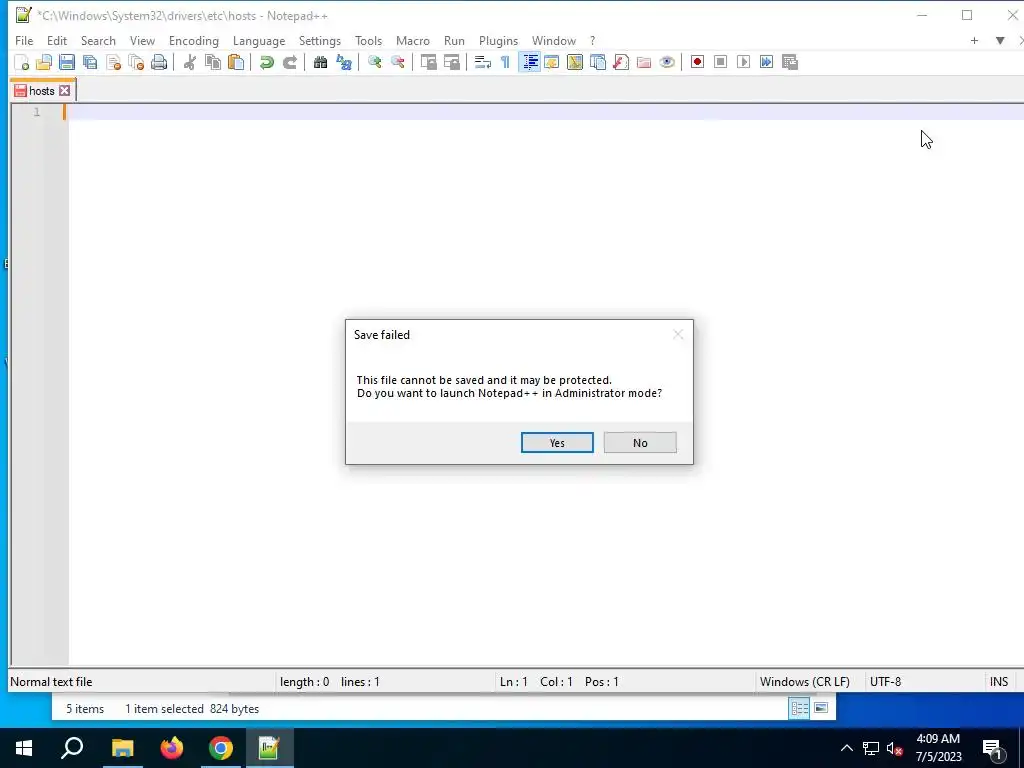Toggle the Monitoring eye icon
Screen dimensions: 1024x768
pos(667,62)
